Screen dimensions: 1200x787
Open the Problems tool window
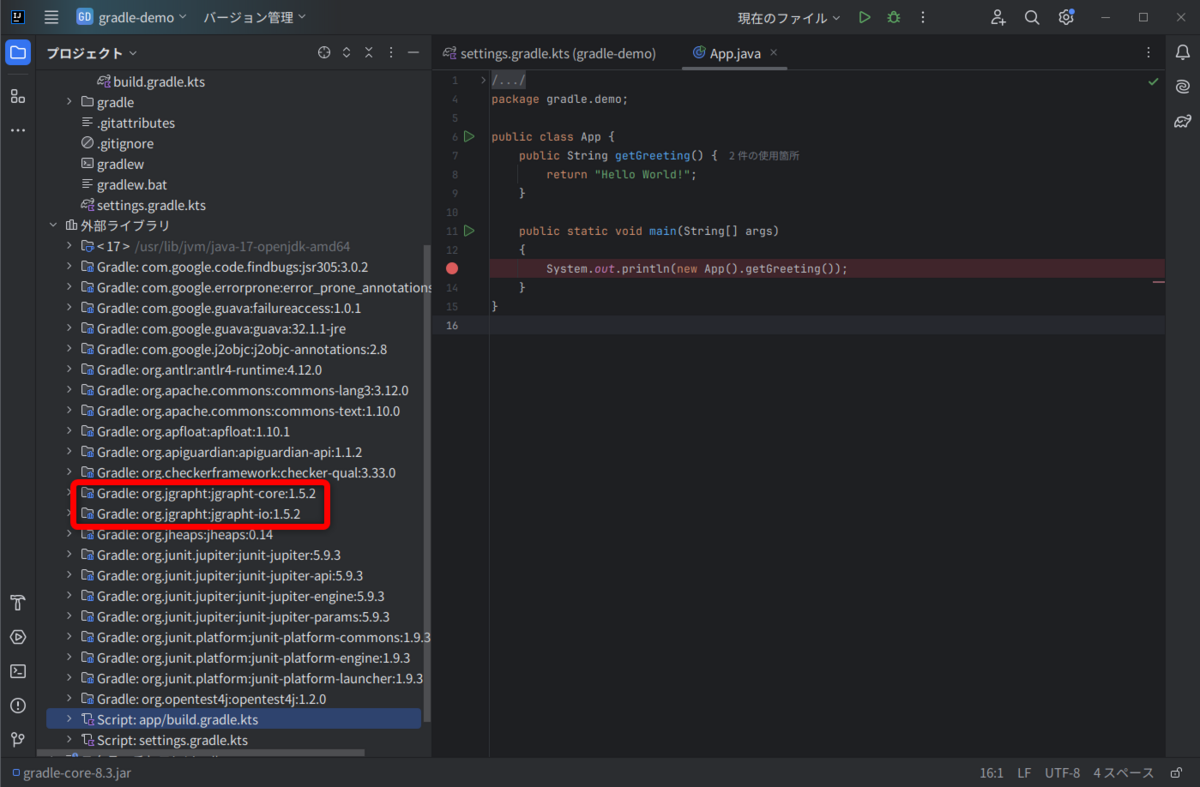17,705
